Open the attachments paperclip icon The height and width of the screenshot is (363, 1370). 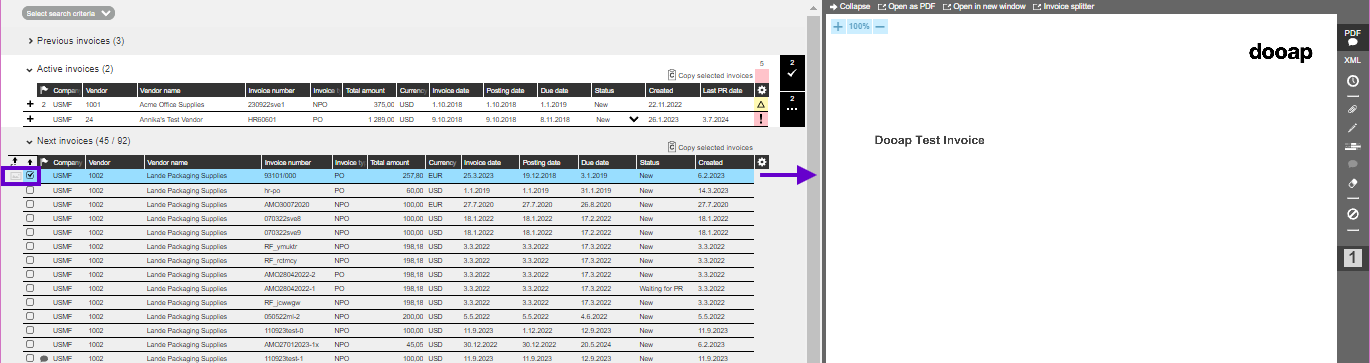[x=1352, y=108]
